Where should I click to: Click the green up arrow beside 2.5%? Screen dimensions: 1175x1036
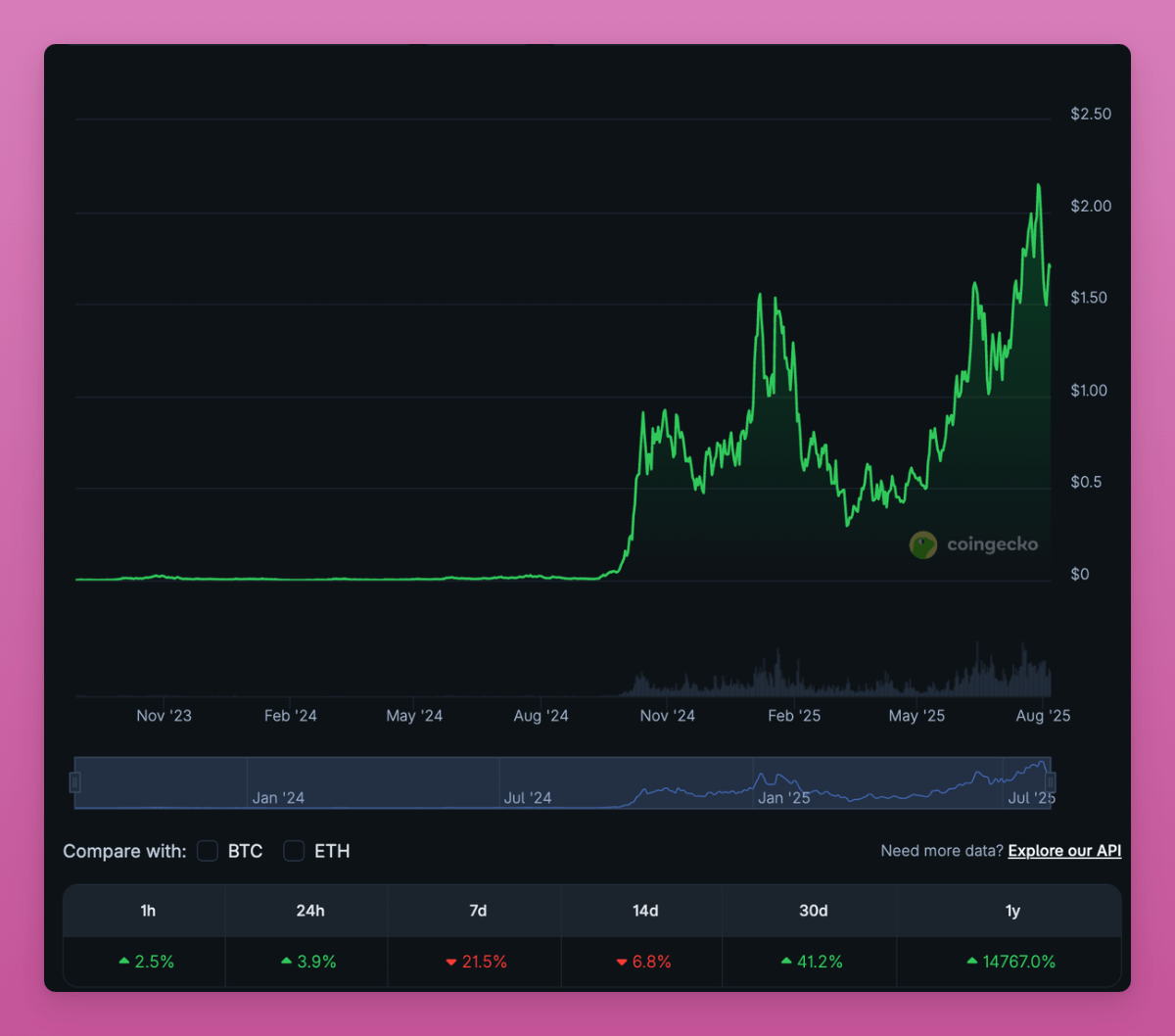pyautogui.click(x=123, y=962)
